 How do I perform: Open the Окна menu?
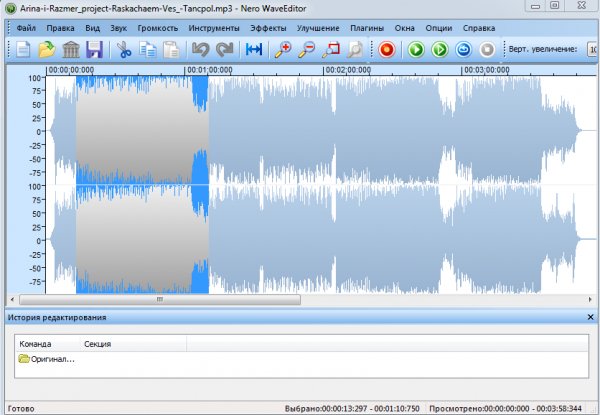click(404, 28)
